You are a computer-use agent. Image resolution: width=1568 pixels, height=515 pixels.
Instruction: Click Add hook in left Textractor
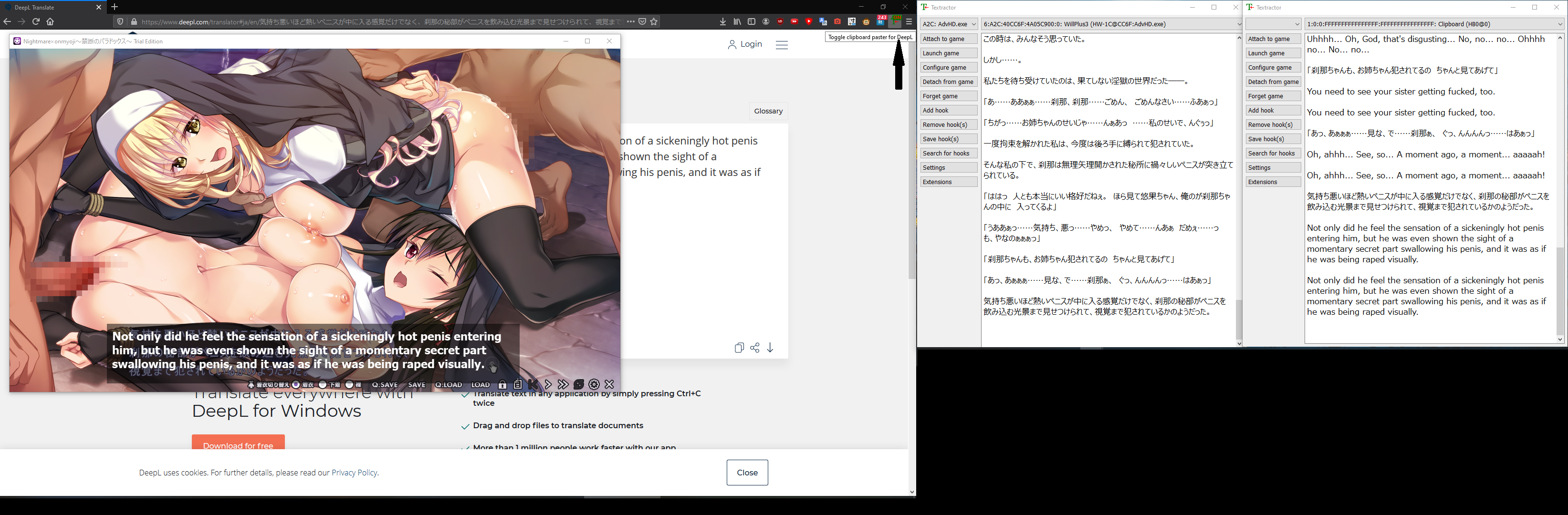(x=948, y=111)
